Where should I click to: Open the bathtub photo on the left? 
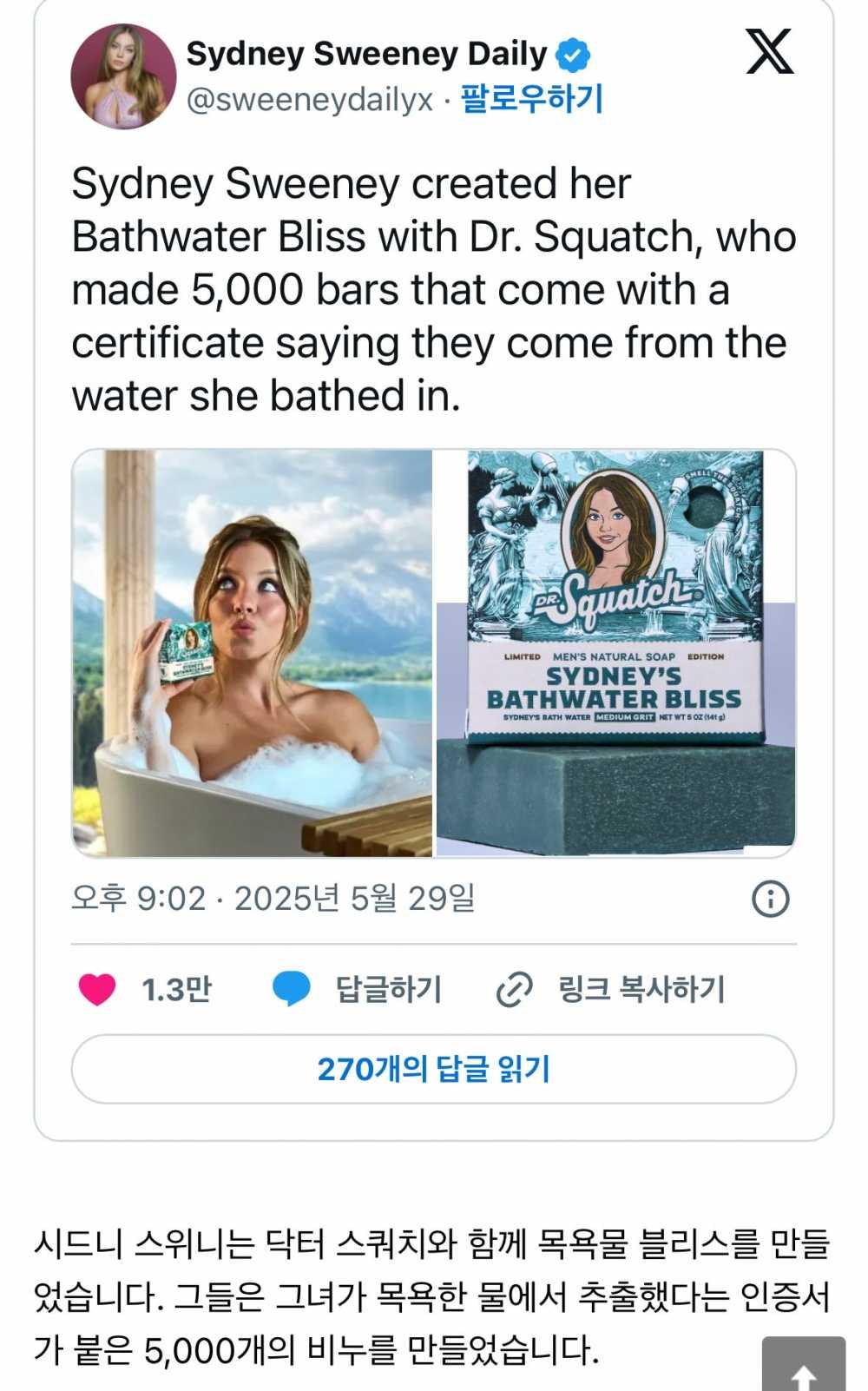[253, 653]
